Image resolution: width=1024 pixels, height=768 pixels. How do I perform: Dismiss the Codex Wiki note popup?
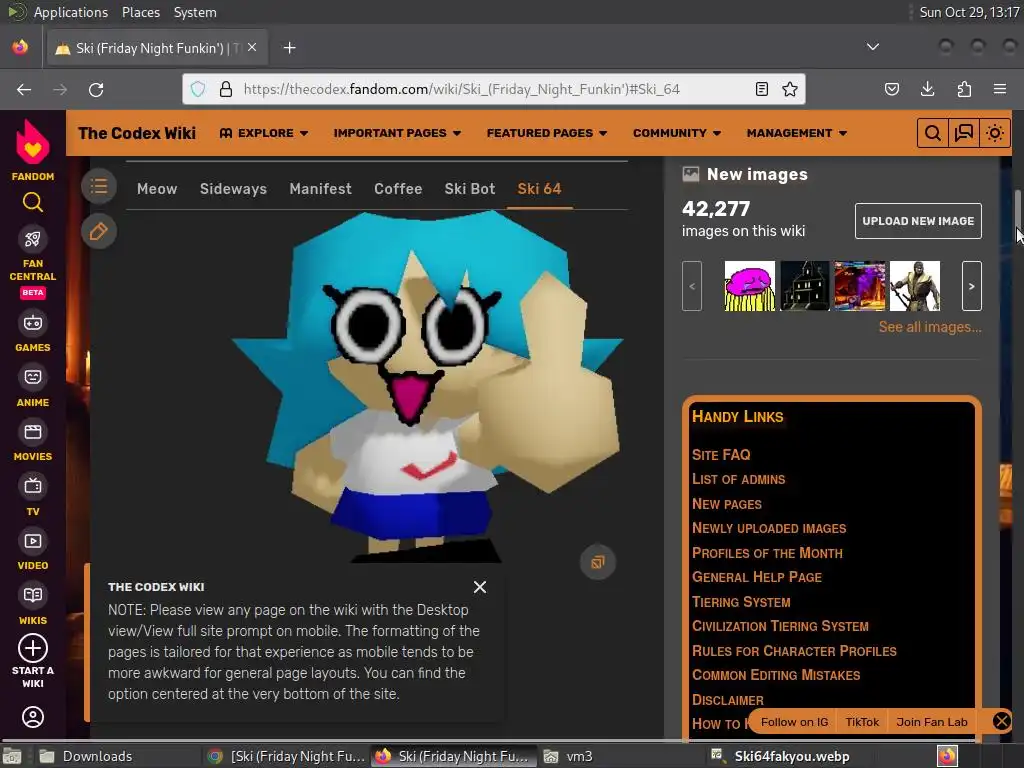(x=479, y=587)
